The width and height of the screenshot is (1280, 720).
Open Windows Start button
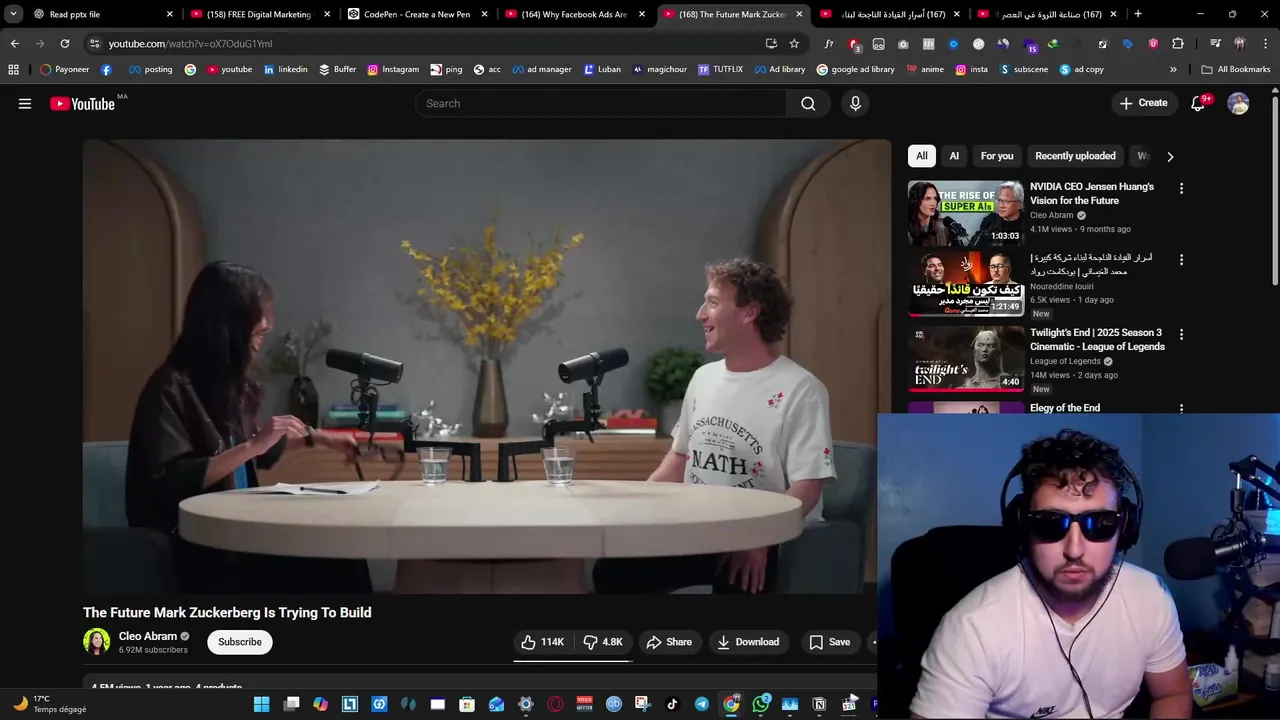261,704
